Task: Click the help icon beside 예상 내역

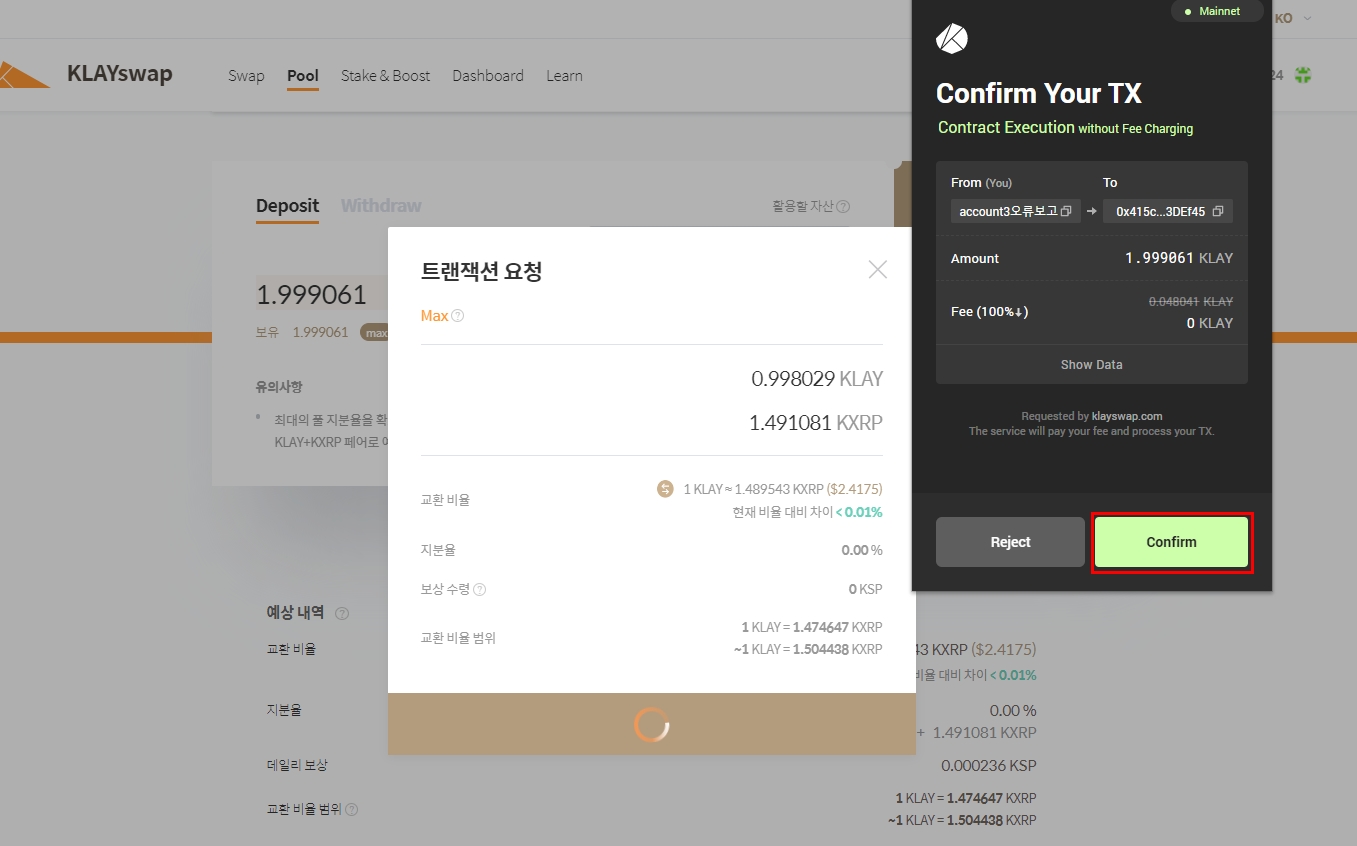Action: click(x=342, y=613)
